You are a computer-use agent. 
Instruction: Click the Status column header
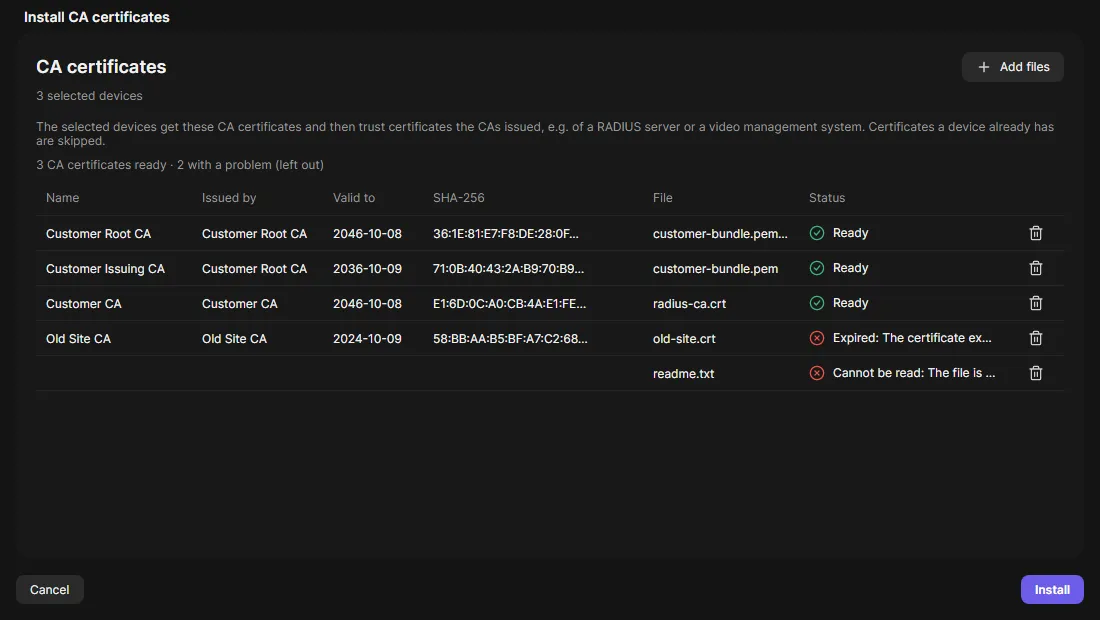click(826, 198)
